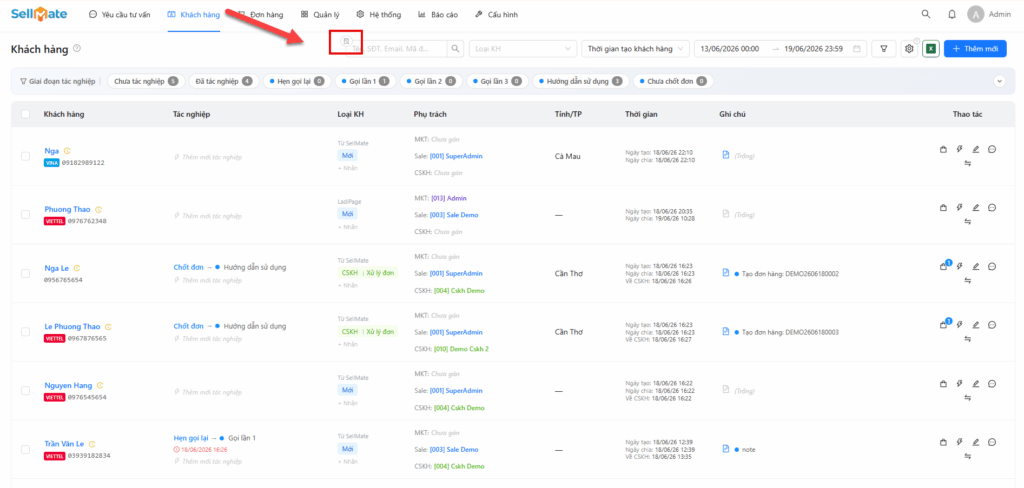This screenshot has height=488, width=1024.
Task: Open the Báo cáo menu
Action: tap(438, 14)
